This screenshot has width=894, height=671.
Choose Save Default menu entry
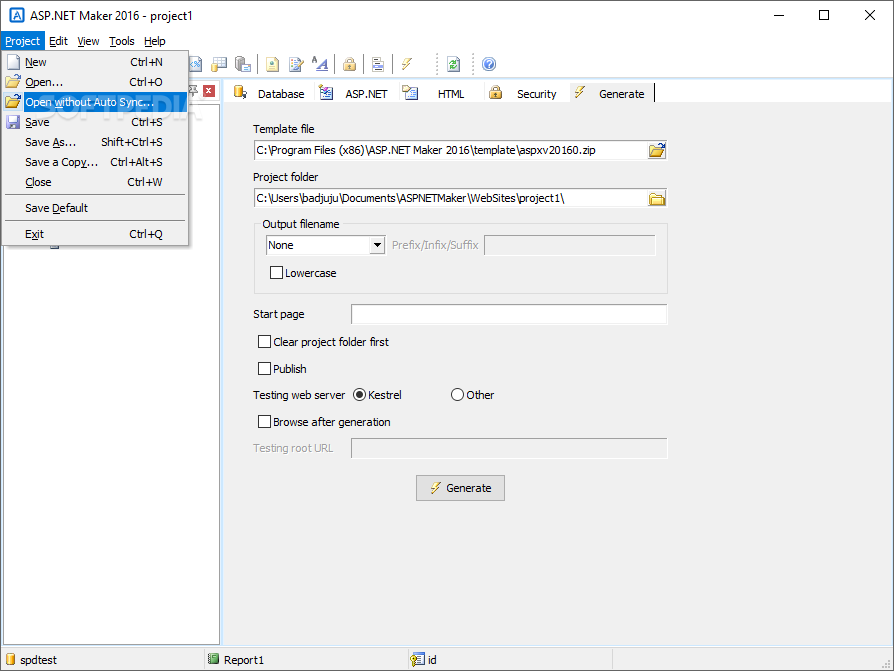(x=95, y=208)
